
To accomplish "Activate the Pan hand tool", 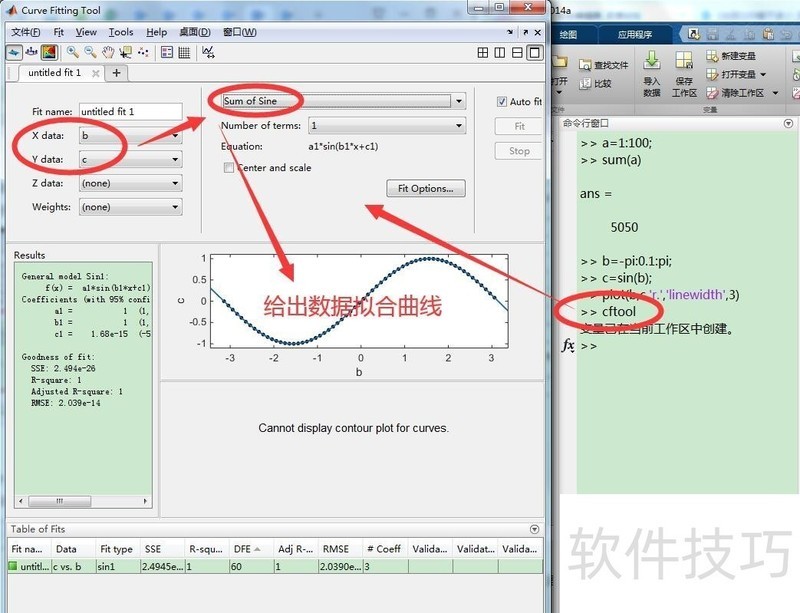I will (x=108, y=52).
